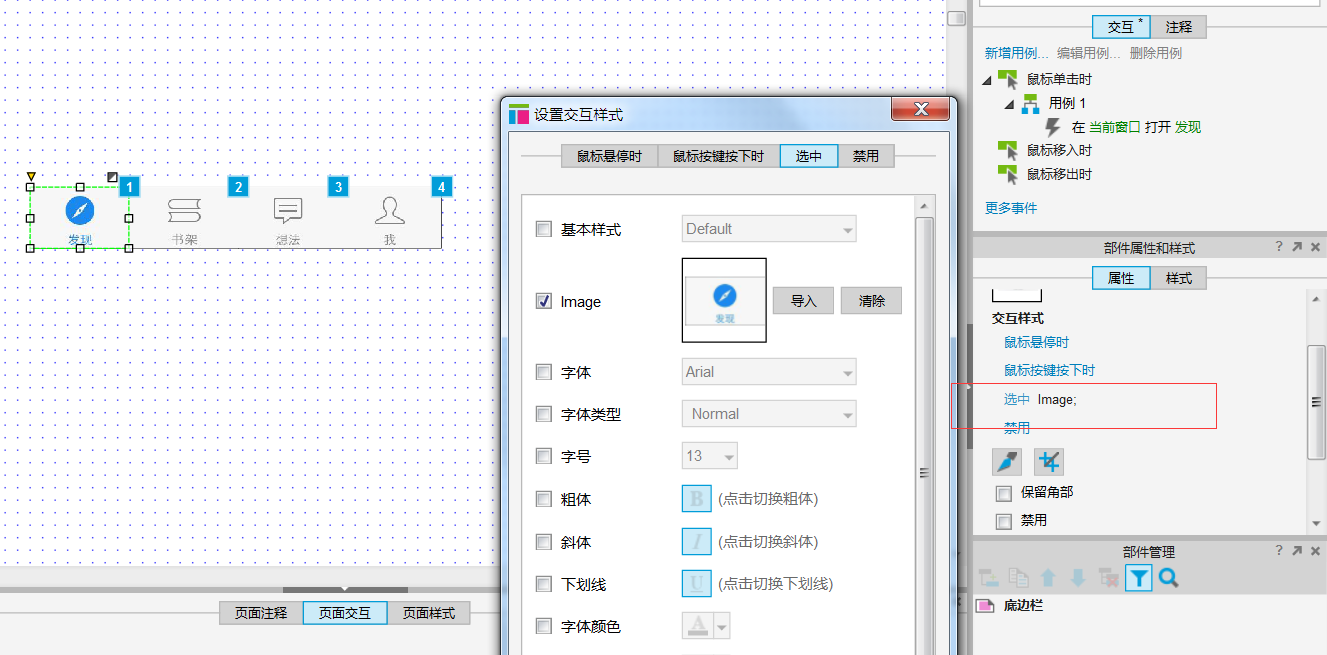Toggle the widget manager filter icon
The width and height of the screenshot is (1327, 655).
[1139, 577]
